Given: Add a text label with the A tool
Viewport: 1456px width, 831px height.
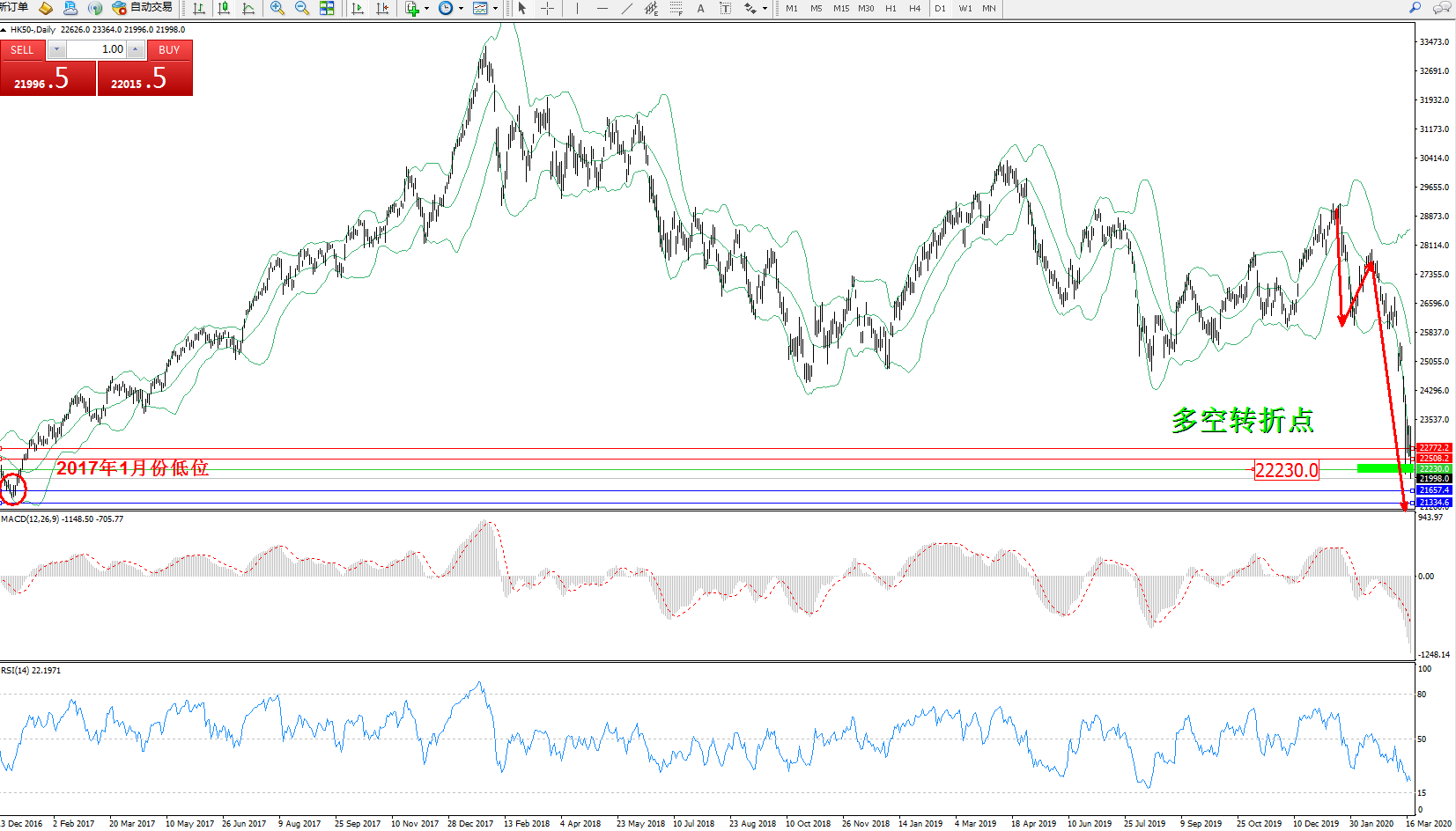Looking at the screenshot, I should (x=700, y=8).
